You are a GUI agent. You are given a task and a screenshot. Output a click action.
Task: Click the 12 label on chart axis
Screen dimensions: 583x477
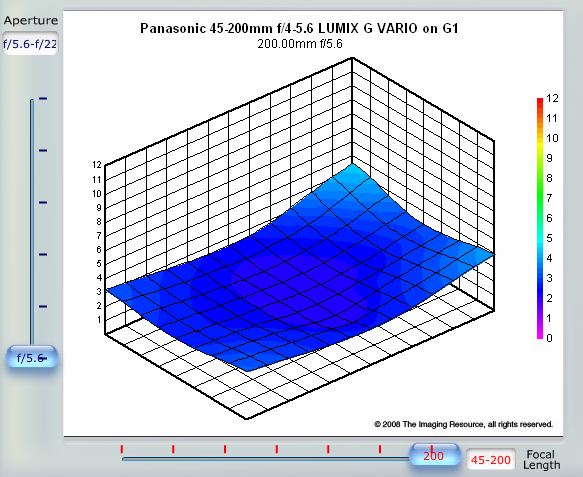click(x=97, y=165)
